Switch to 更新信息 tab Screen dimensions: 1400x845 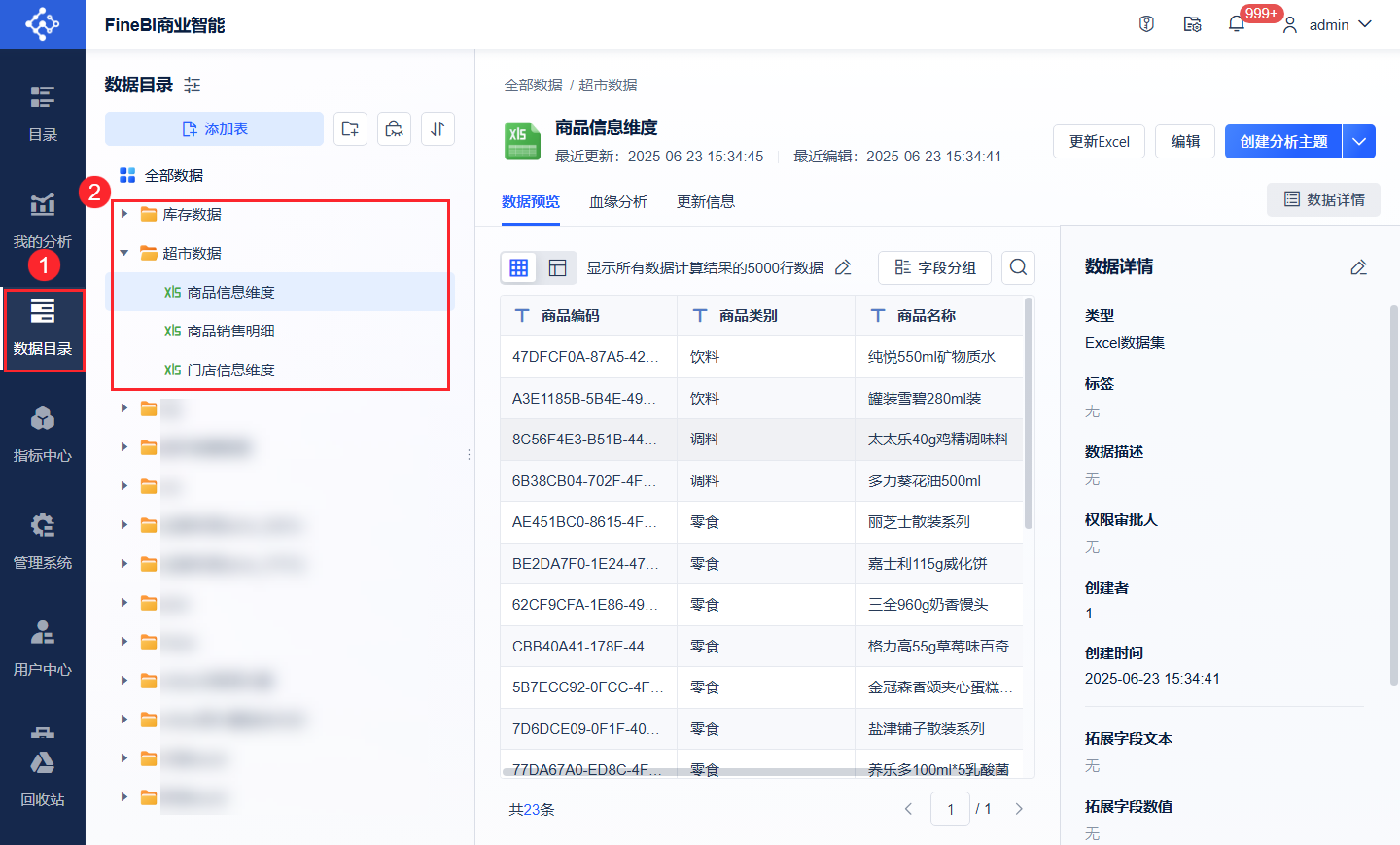706,201
